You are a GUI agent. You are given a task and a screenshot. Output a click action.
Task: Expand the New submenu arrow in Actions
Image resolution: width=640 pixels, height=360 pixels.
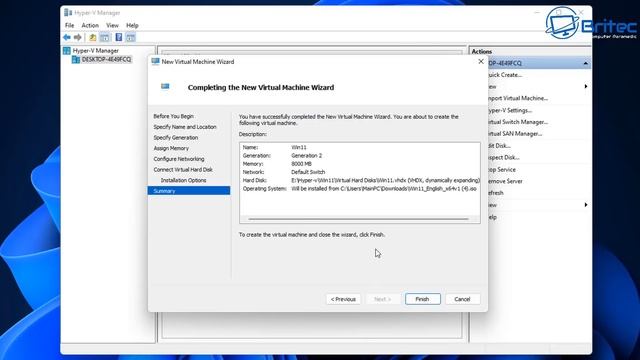[586, 87]
